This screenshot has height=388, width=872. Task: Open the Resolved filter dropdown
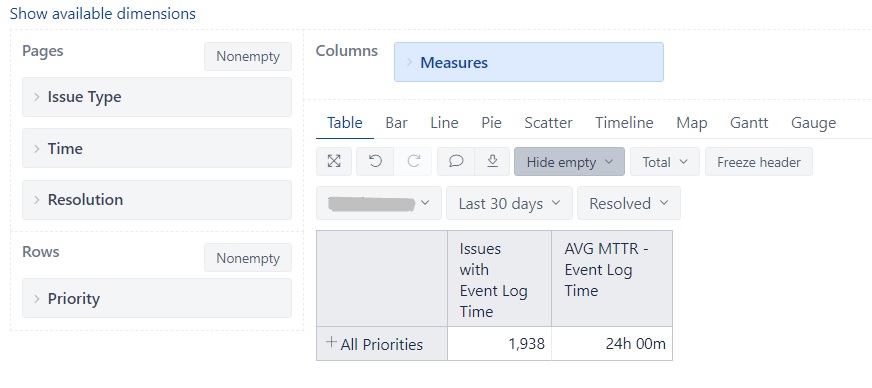tap(628, 203)
